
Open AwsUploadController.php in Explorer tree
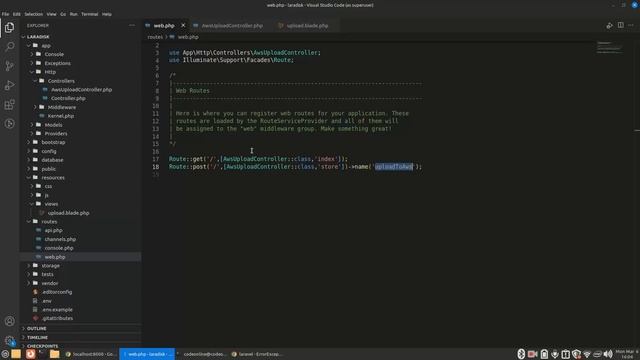(x=81, y=90)
